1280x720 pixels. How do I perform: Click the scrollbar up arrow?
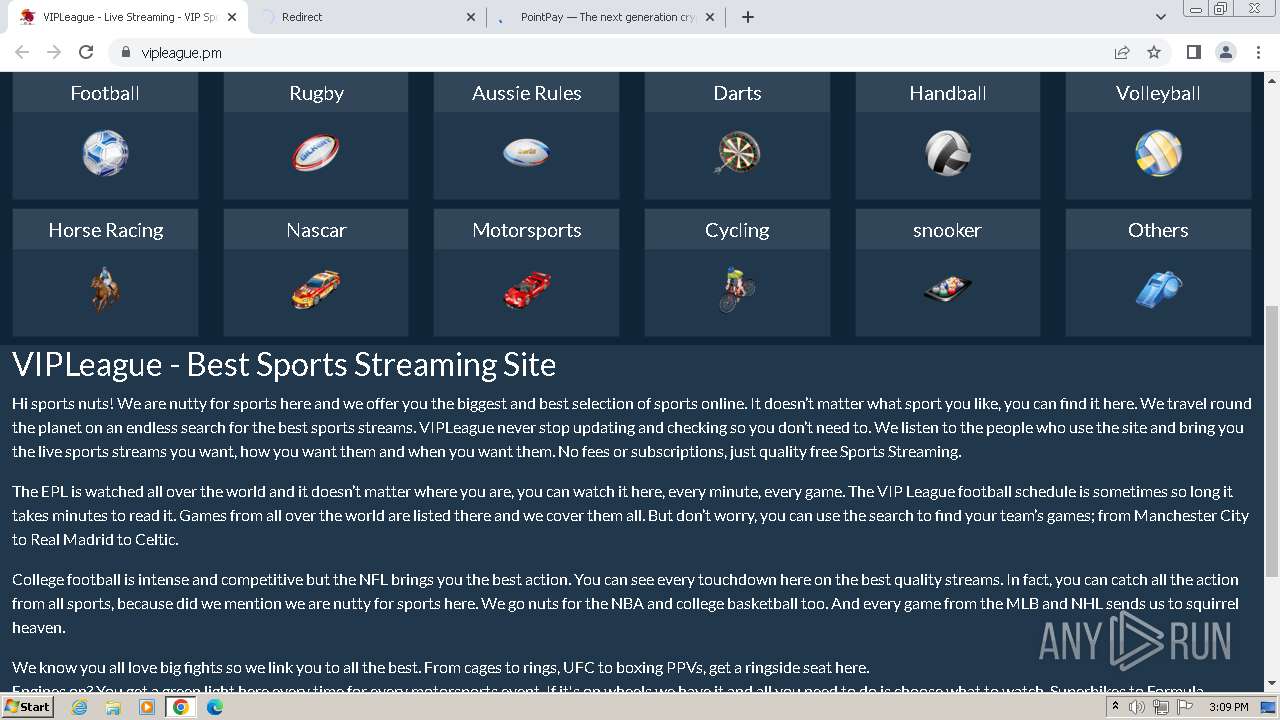pyautogui.click(x=1272, y=79)
